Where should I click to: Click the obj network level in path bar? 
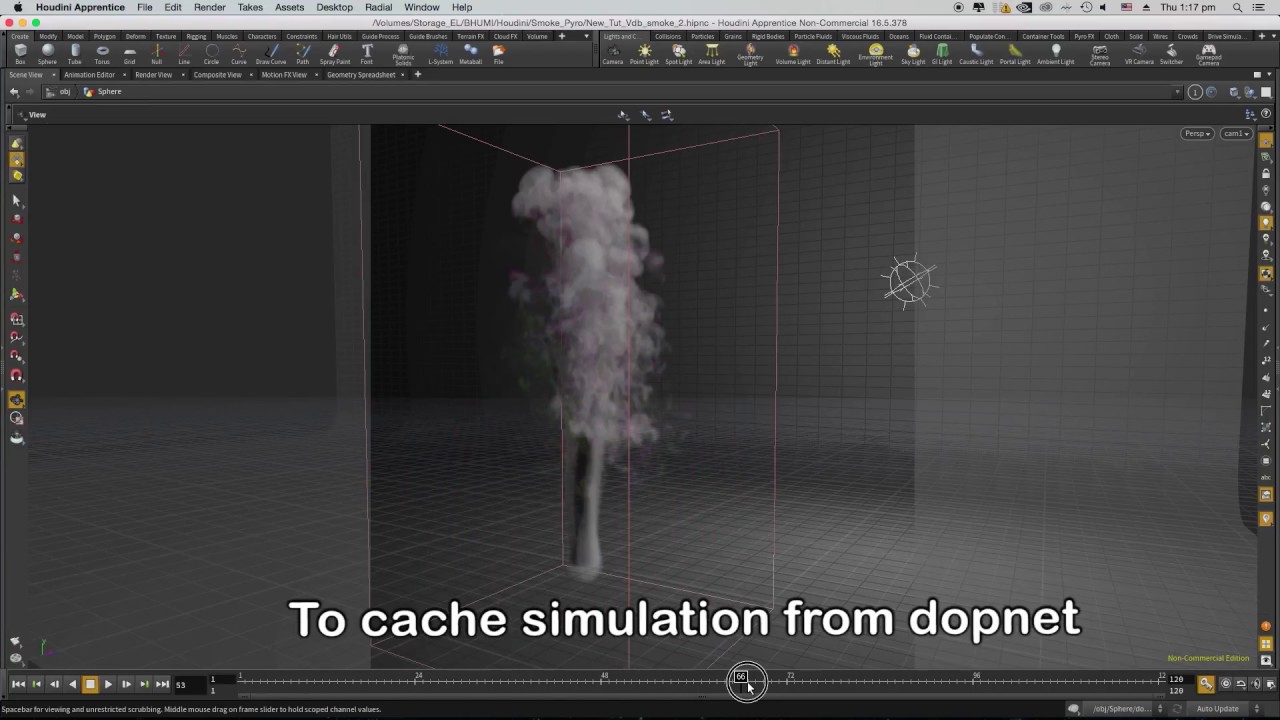(59, 92)
